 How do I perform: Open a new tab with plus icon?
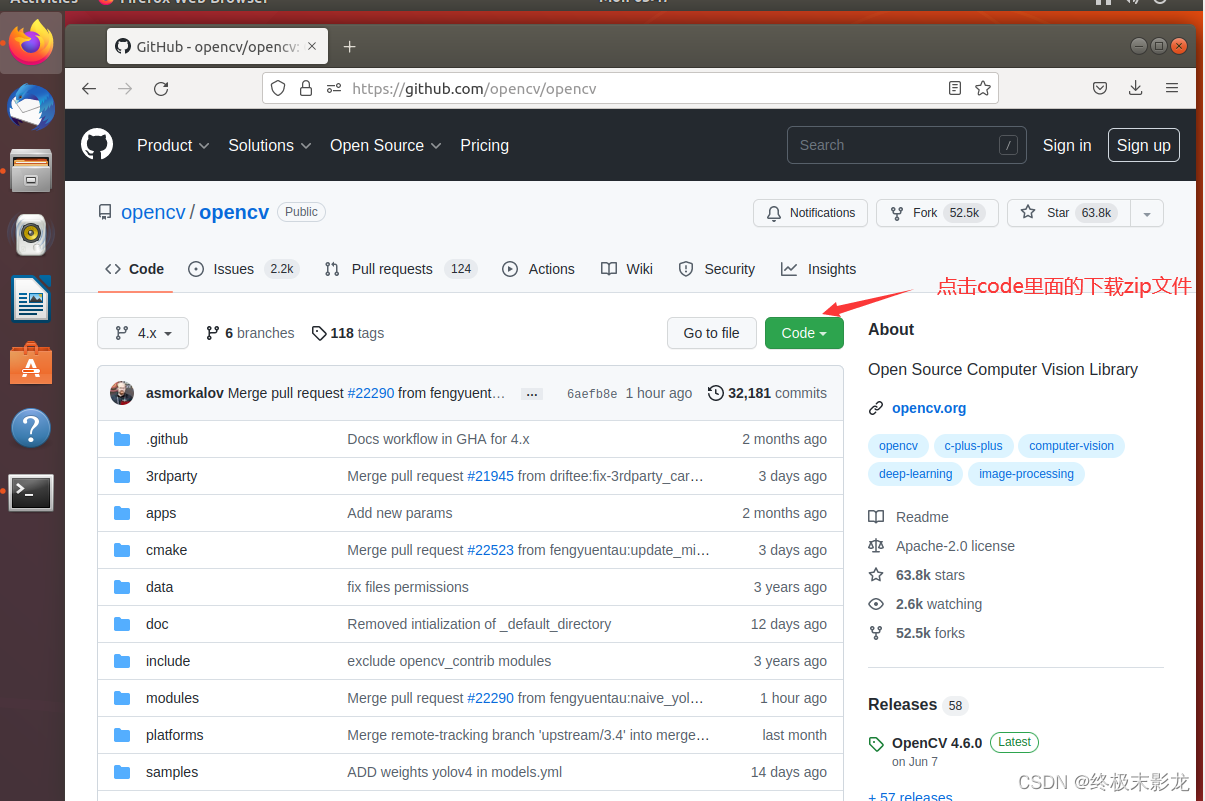tap(349, 46)
